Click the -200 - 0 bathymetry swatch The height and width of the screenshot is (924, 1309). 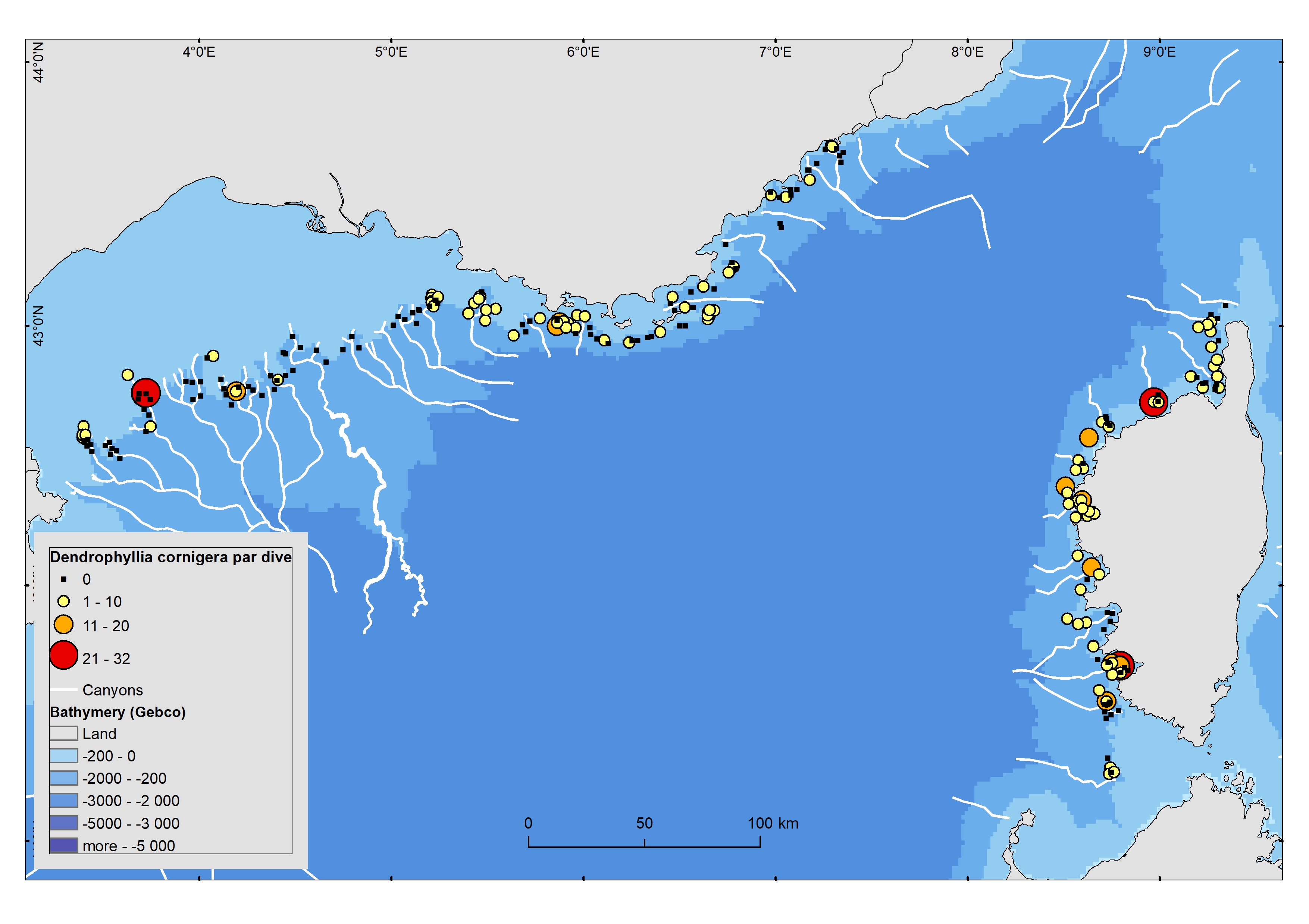(63, 755)
